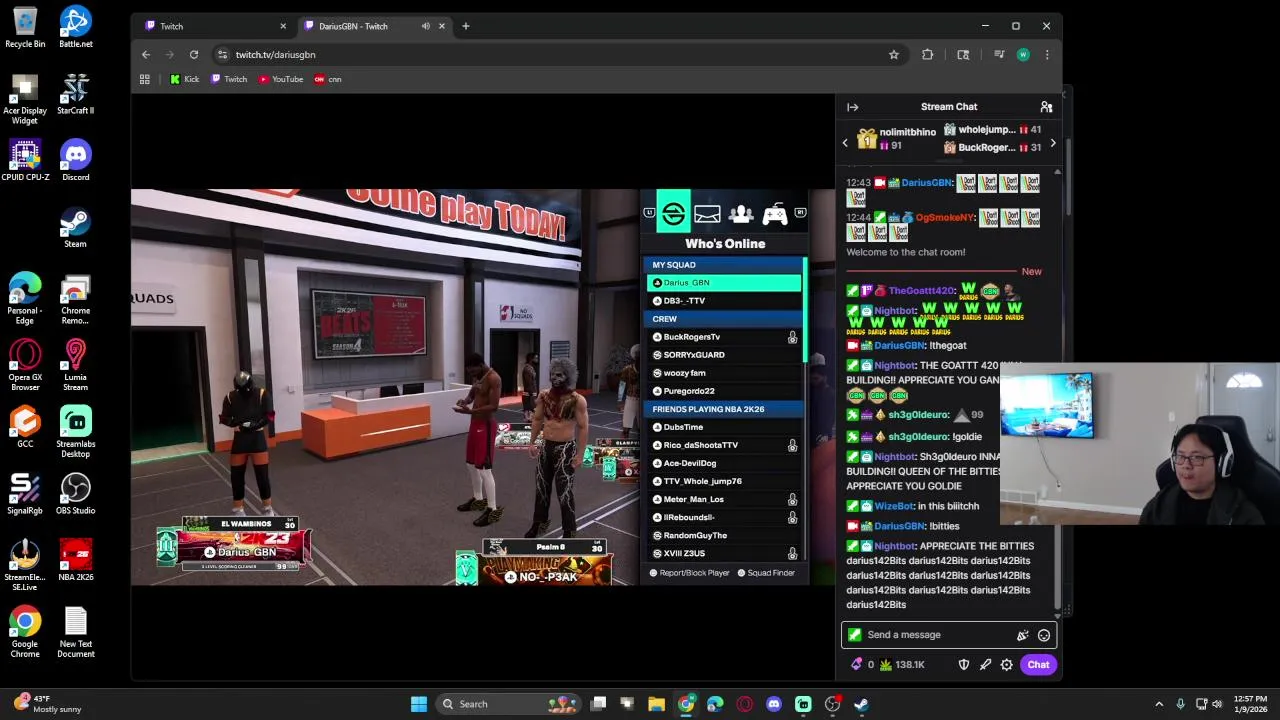
Task: Open SignalRgb desktop shortcut
Action: tap(25, 494)
